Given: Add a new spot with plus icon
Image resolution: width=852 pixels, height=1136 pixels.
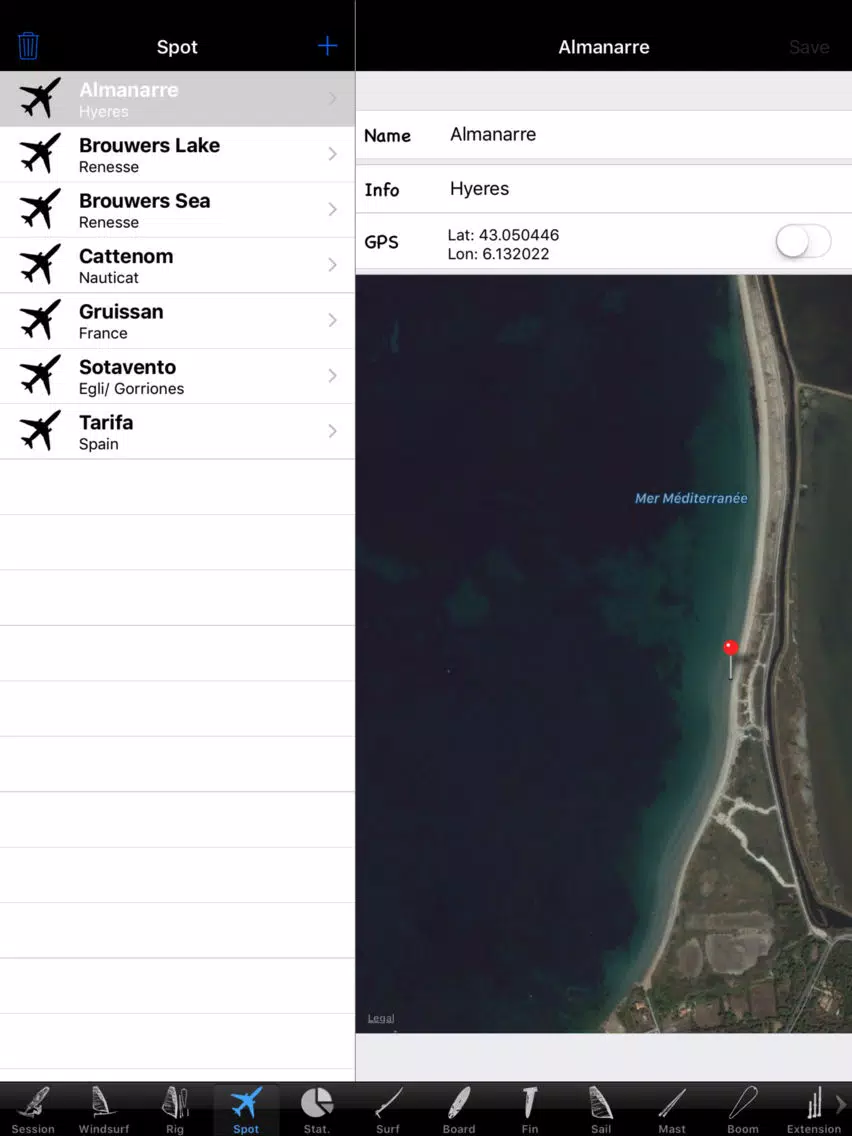Looking at the screenshot, I should pos(327,46).
